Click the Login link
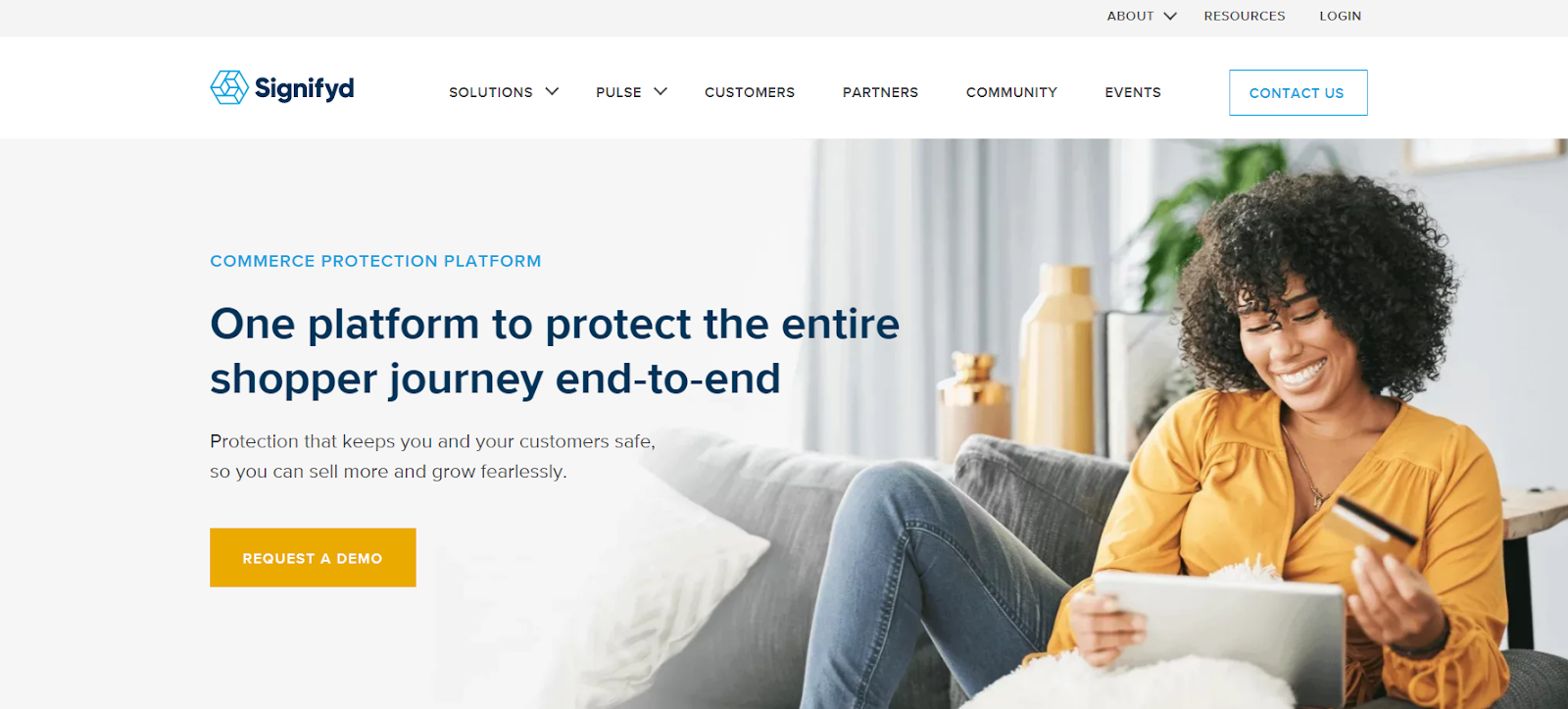 [1340, 16]
